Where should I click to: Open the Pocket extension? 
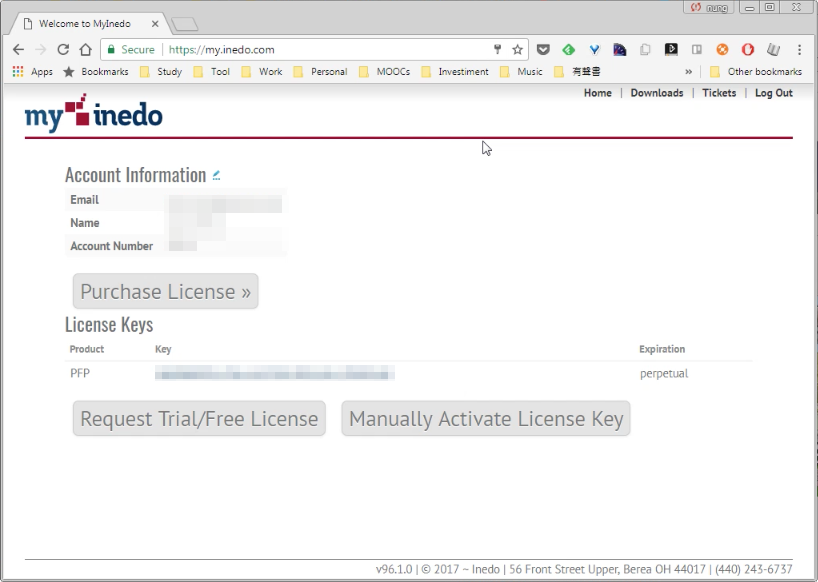click(x=543, y=50)
